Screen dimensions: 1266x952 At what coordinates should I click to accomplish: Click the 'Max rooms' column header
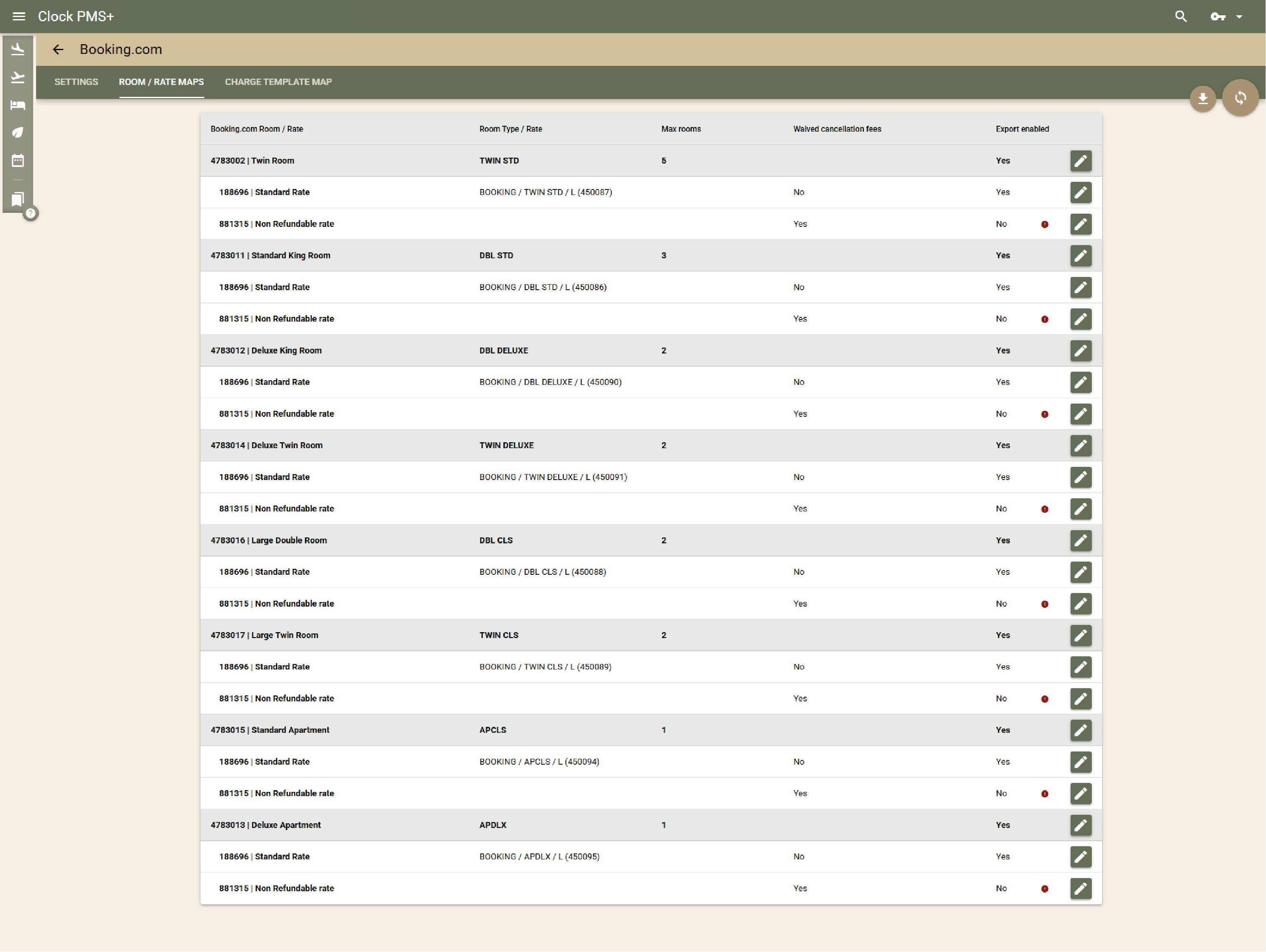[x=681, y=130]
